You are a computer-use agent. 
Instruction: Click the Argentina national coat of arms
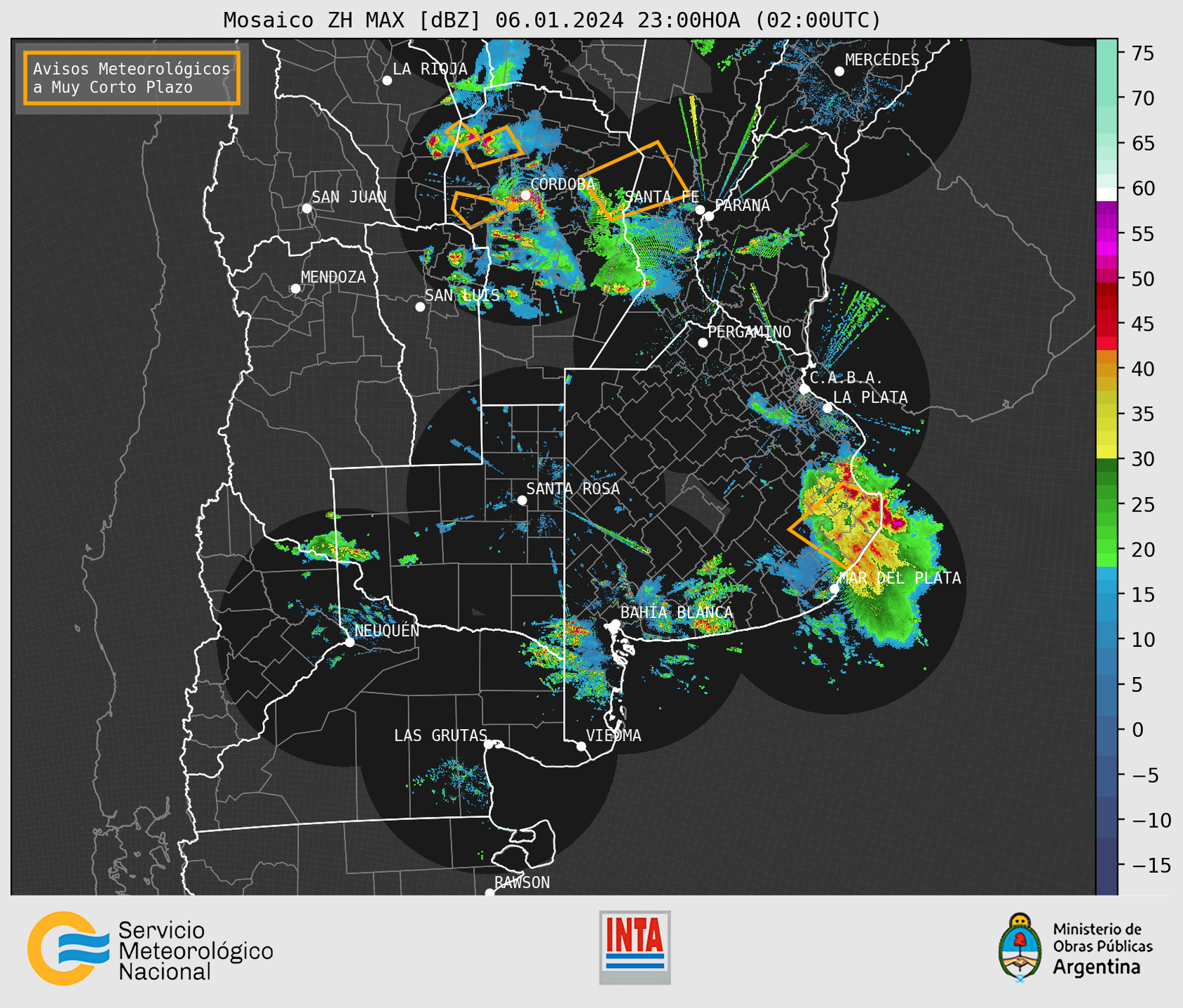1020,947
